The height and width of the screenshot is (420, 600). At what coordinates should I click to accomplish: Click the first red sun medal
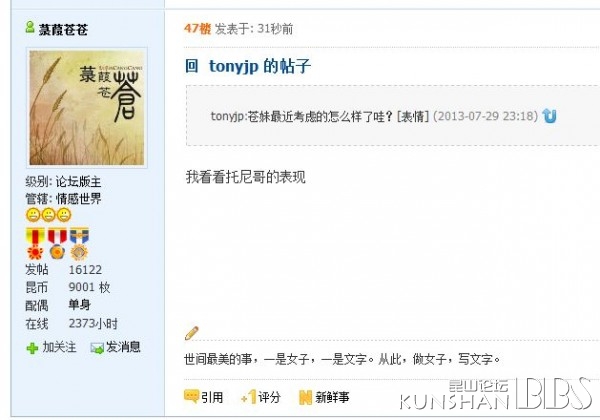pyautogui.click(x=35, y=244)
